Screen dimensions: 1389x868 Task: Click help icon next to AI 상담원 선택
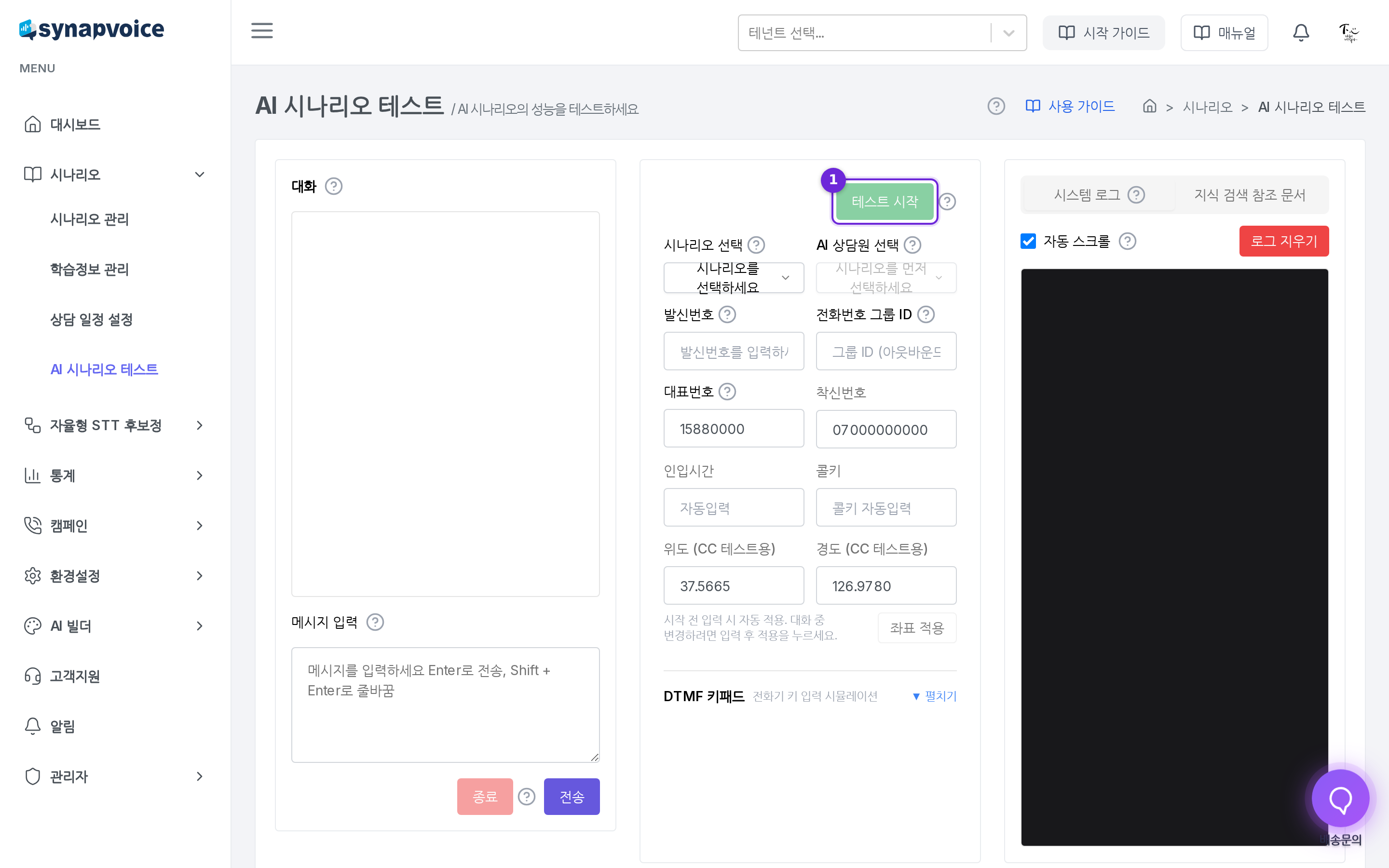(912, 245)
